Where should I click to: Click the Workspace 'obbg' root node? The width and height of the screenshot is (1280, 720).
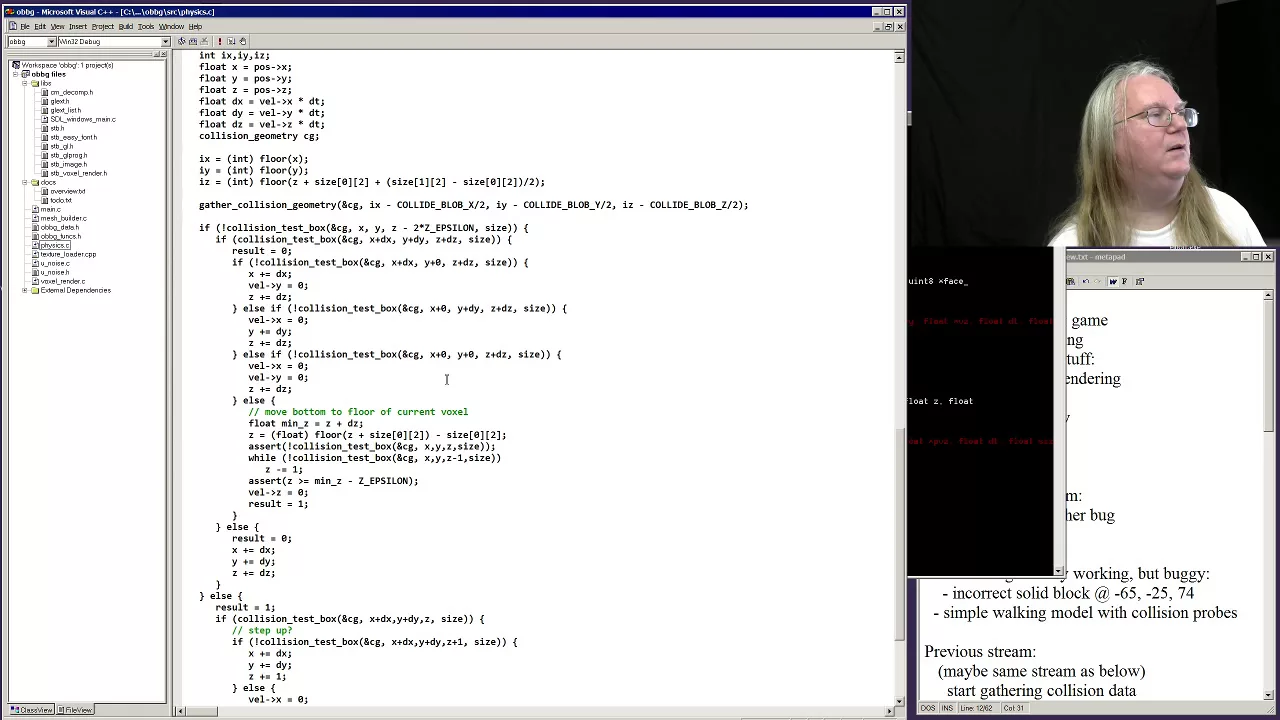pyautogui.click(x=67, y=65)
